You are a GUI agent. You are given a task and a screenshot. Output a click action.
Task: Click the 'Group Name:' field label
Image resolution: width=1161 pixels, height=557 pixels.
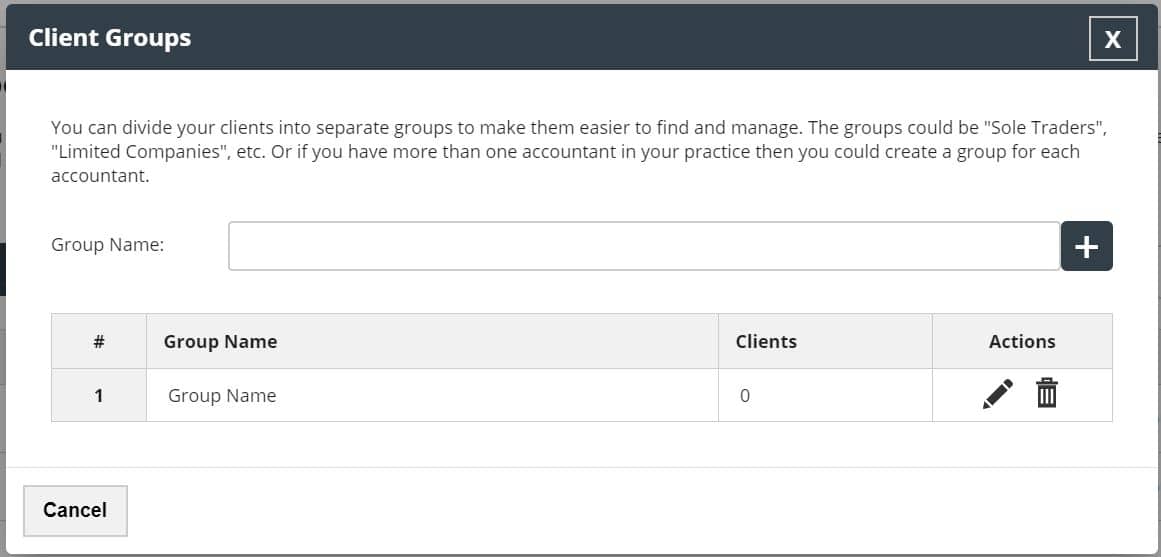107,244
